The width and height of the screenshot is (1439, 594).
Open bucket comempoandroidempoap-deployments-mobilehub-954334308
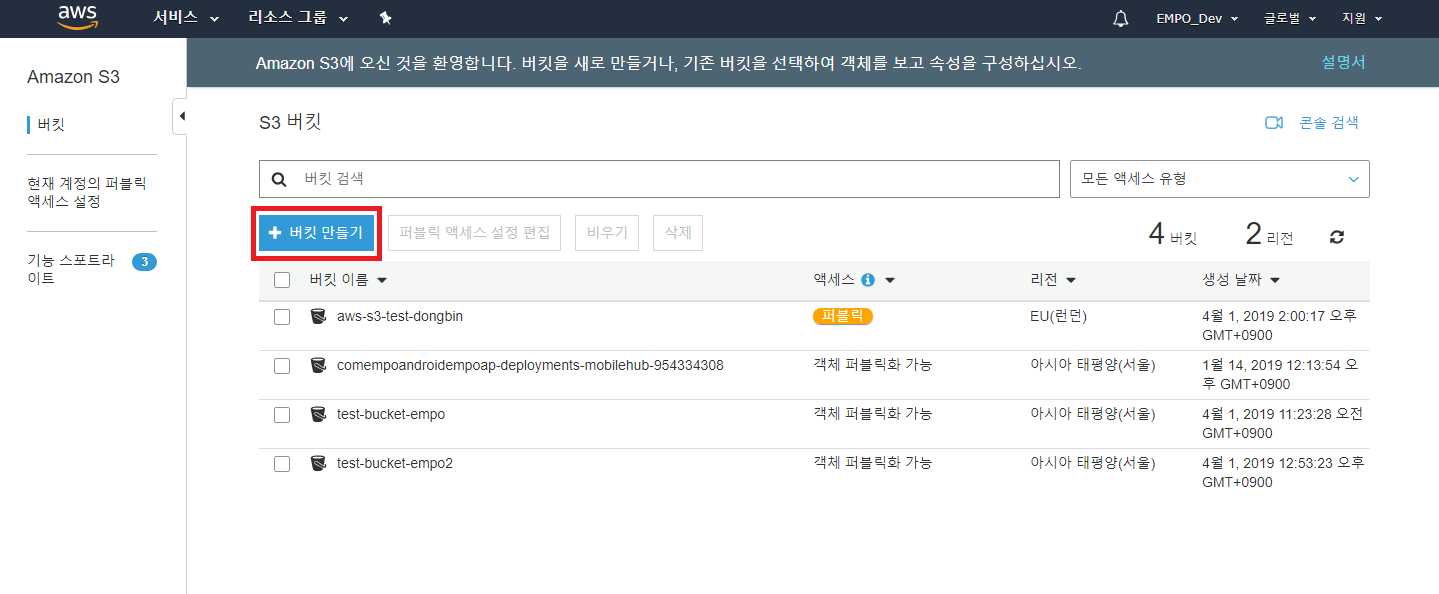click(x=530, y=365)
